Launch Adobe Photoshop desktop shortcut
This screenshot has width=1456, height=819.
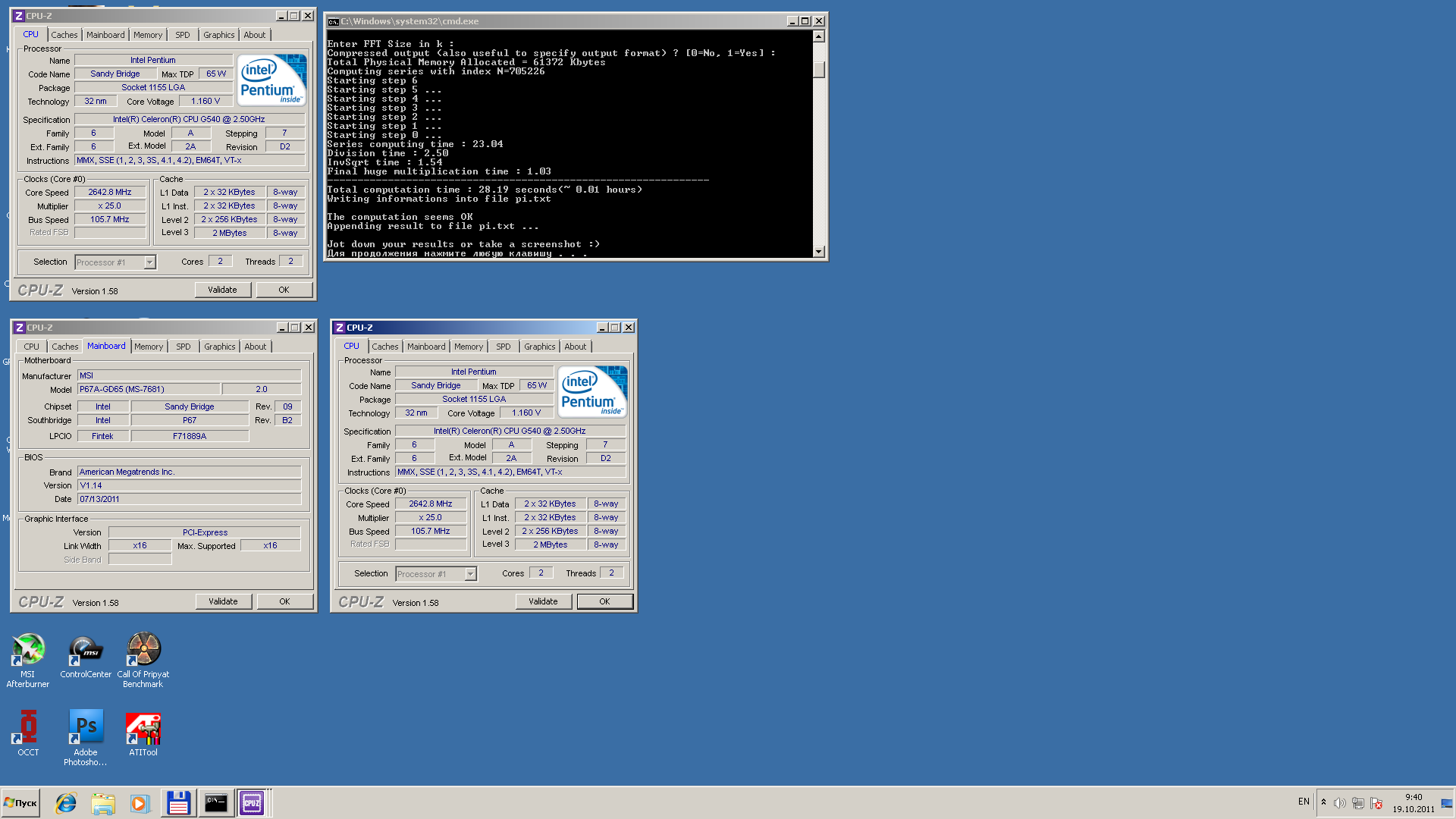[86, 737]
